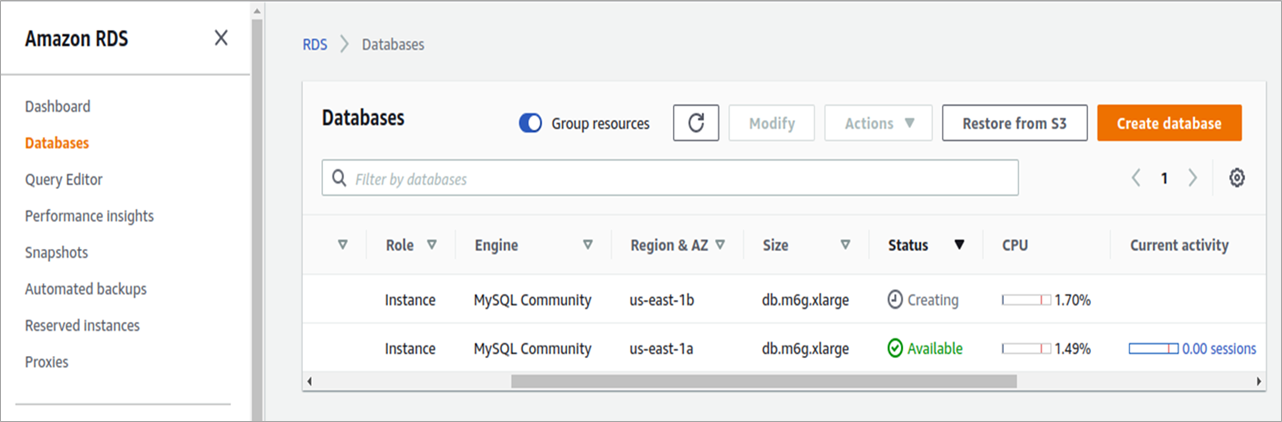Click Restore from S3 button
The height and width of the screenshot is (422, 1282).
pyautogui.click(x=1014, y=123)
